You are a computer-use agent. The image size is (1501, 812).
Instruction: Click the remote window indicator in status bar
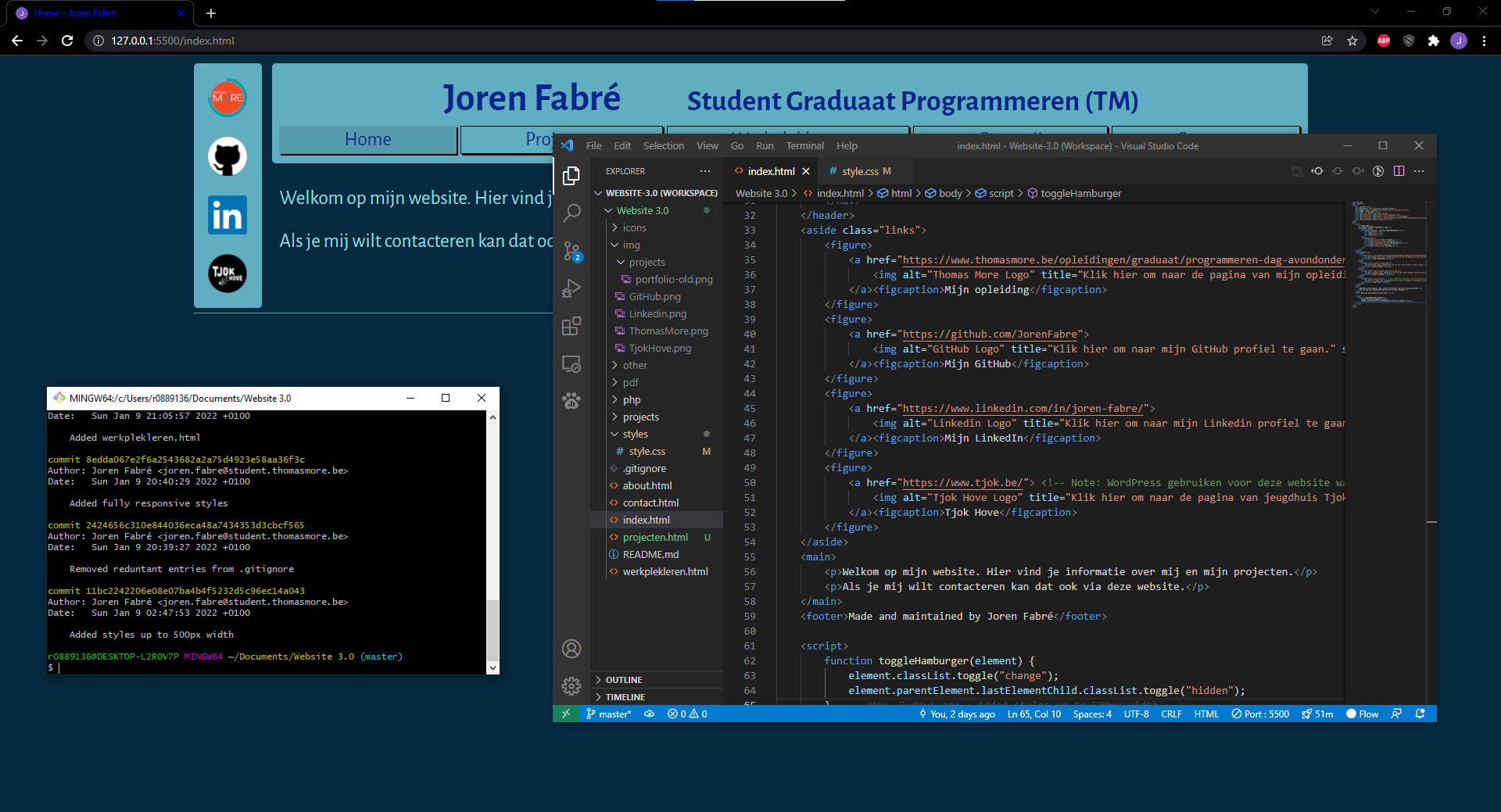pyautogui.click(x=566, y=714)
